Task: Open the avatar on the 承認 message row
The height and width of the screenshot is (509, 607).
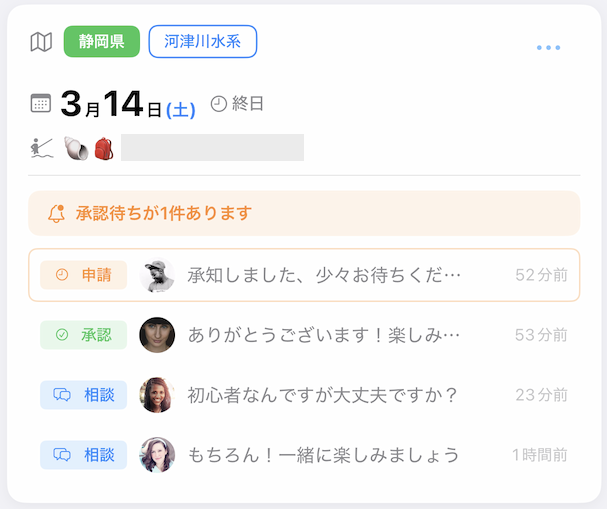Action: (x=157, y=335)
